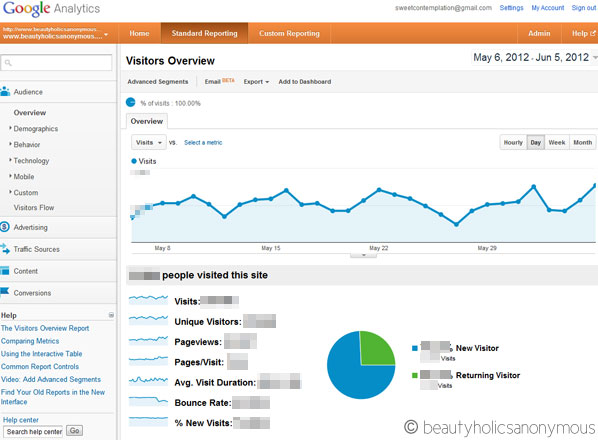Open Visitors Flow in sidebar

point(34,207)
